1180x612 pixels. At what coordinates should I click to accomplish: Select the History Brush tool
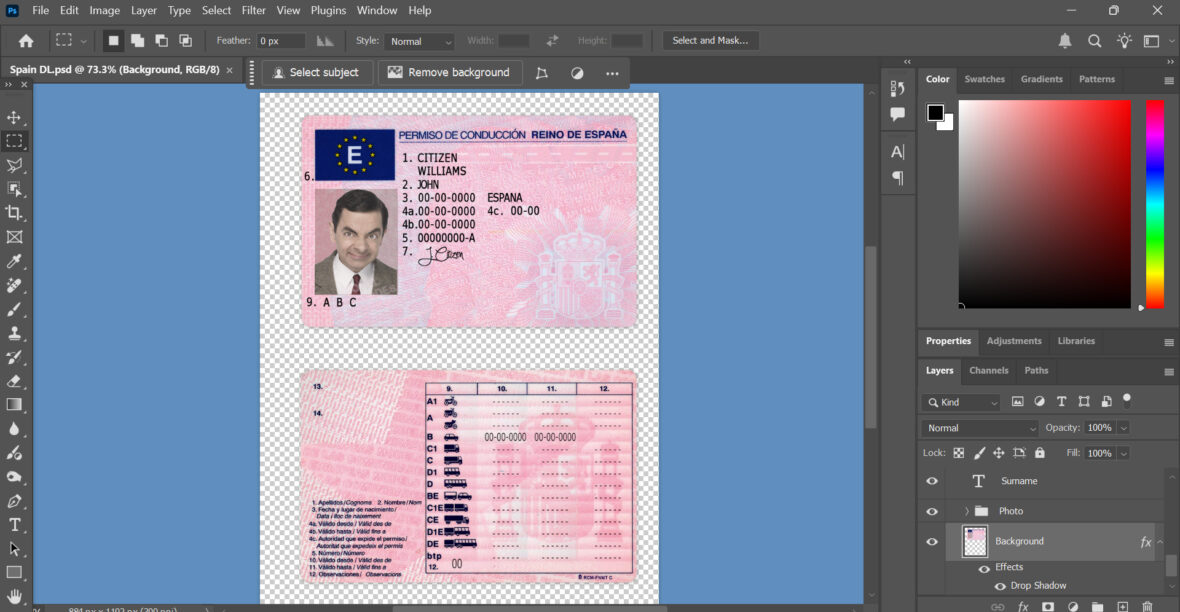tap(14, 357)
